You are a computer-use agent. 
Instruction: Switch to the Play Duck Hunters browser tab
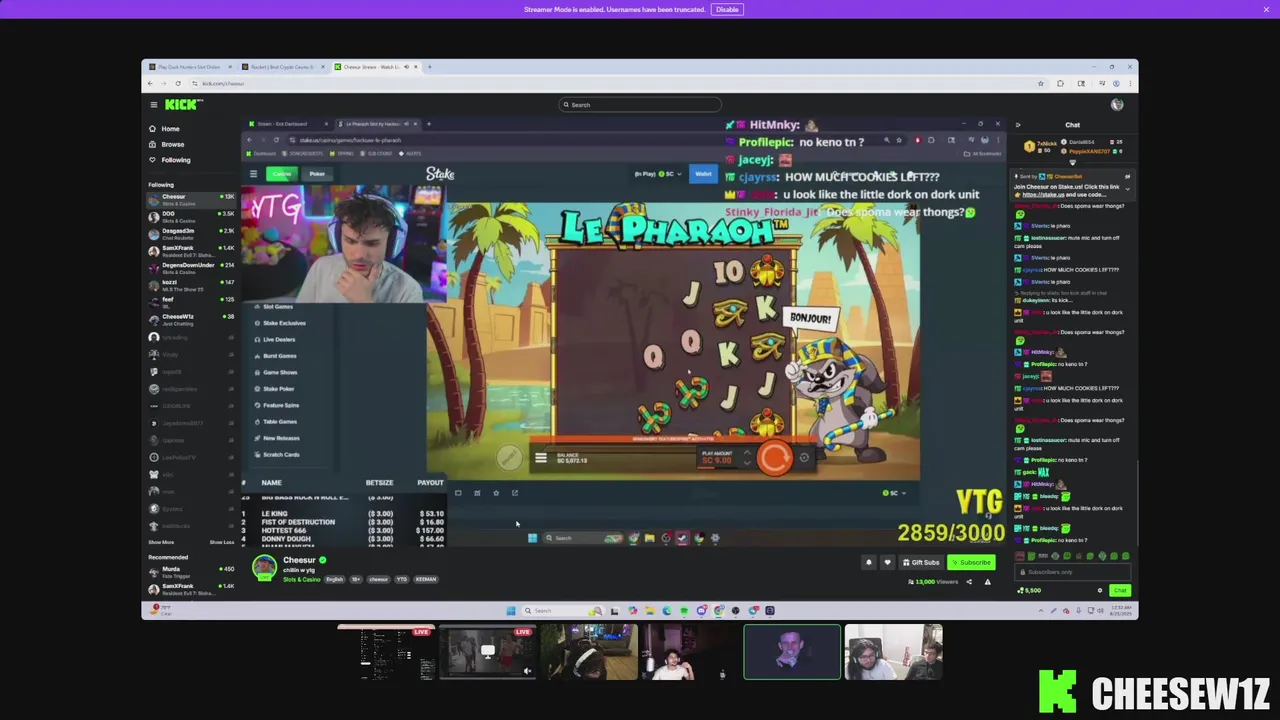[189, 67]
